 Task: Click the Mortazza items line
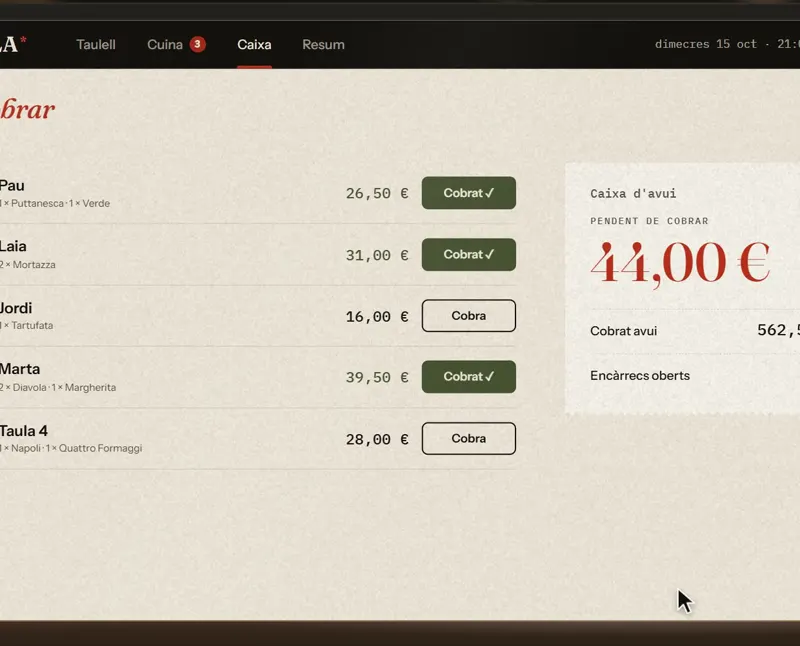tap(28, 265)
